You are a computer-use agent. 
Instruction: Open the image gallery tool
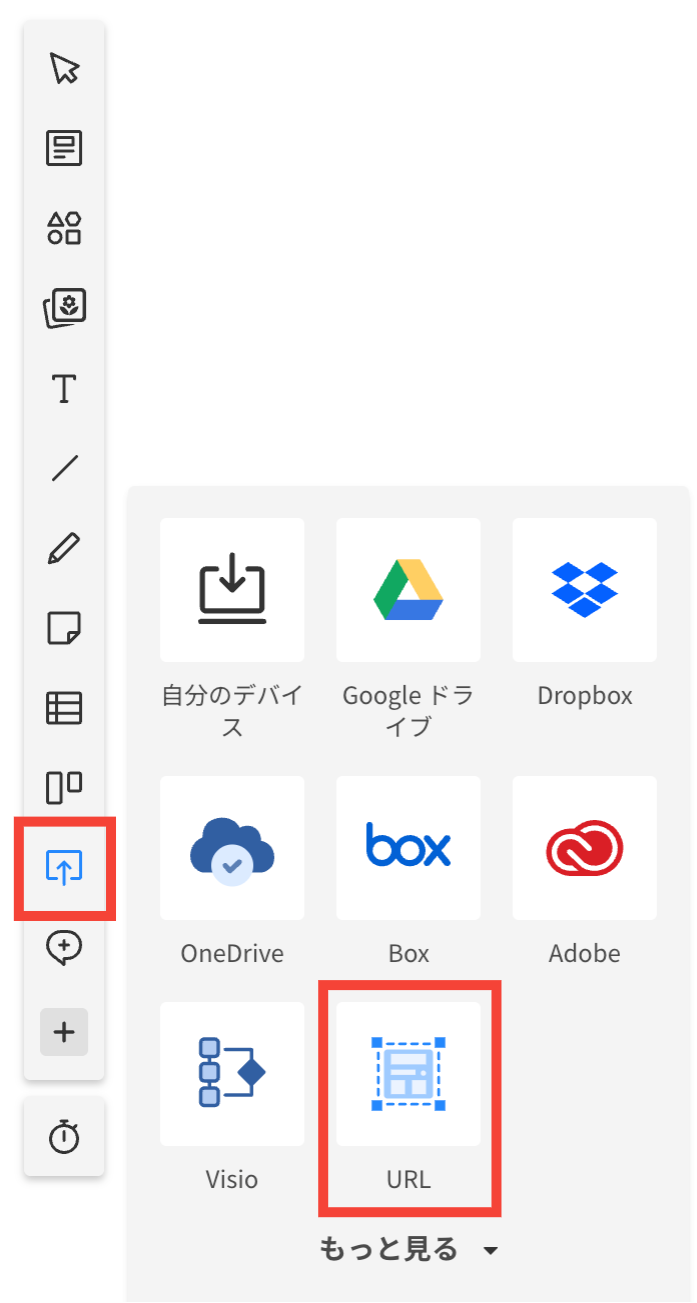click(x=64, y=308)
